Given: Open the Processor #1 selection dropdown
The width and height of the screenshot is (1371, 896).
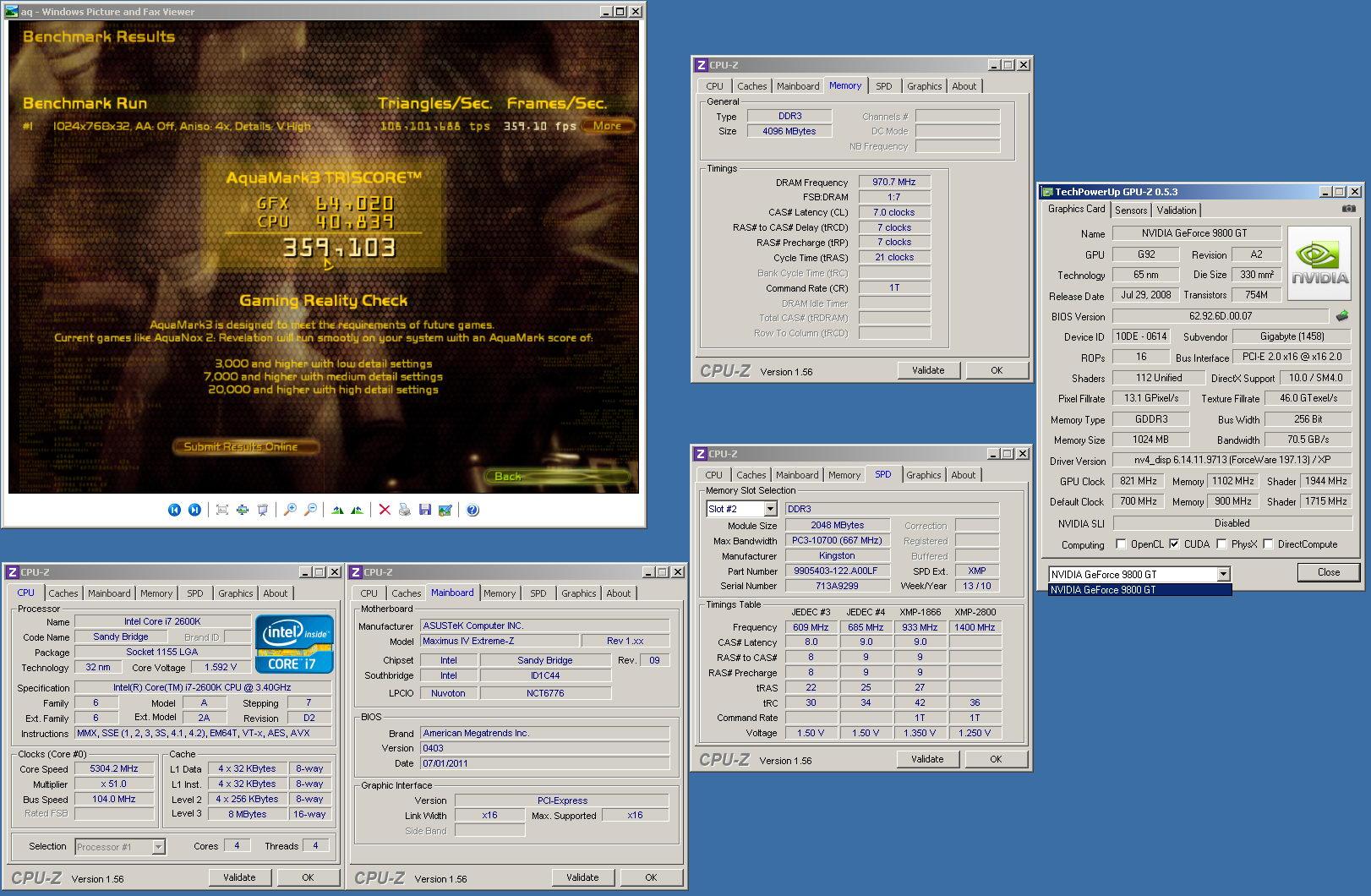Looking at the screenshot, I should 158,846.
